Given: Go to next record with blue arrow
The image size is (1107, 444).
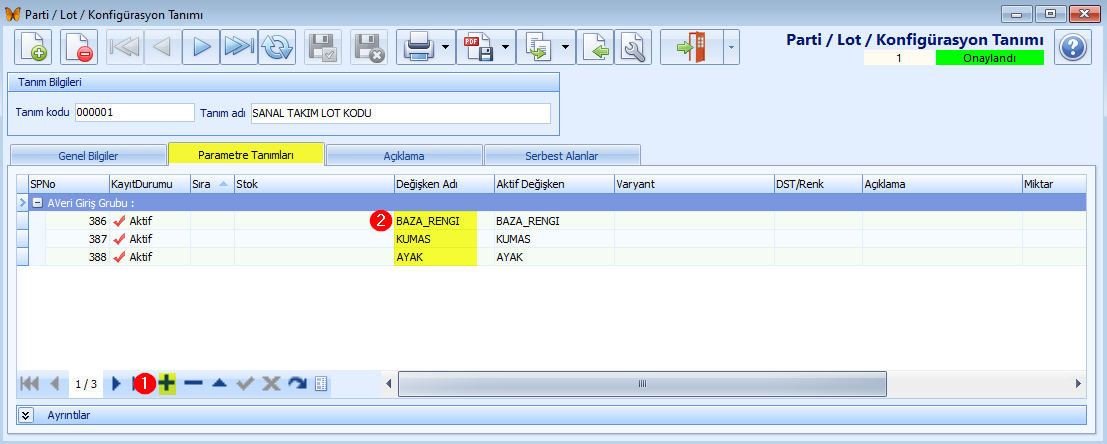Looking at the screenshot, I should 201,47.
